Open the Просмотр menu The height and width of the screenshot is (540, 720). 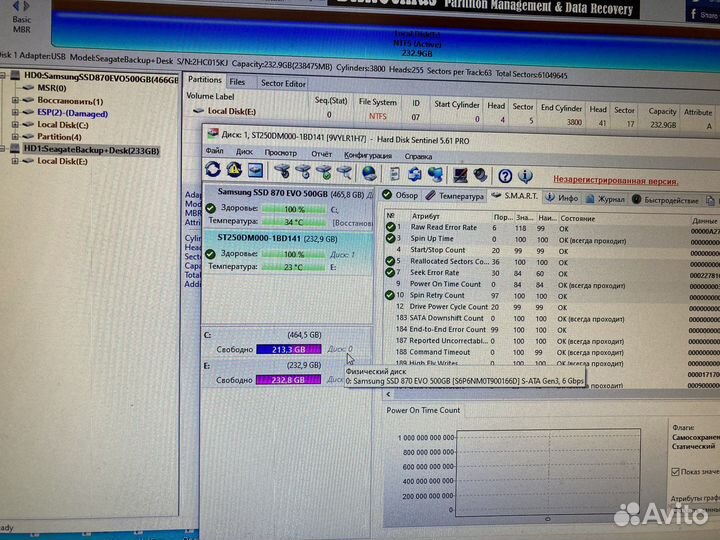(281, 153)
